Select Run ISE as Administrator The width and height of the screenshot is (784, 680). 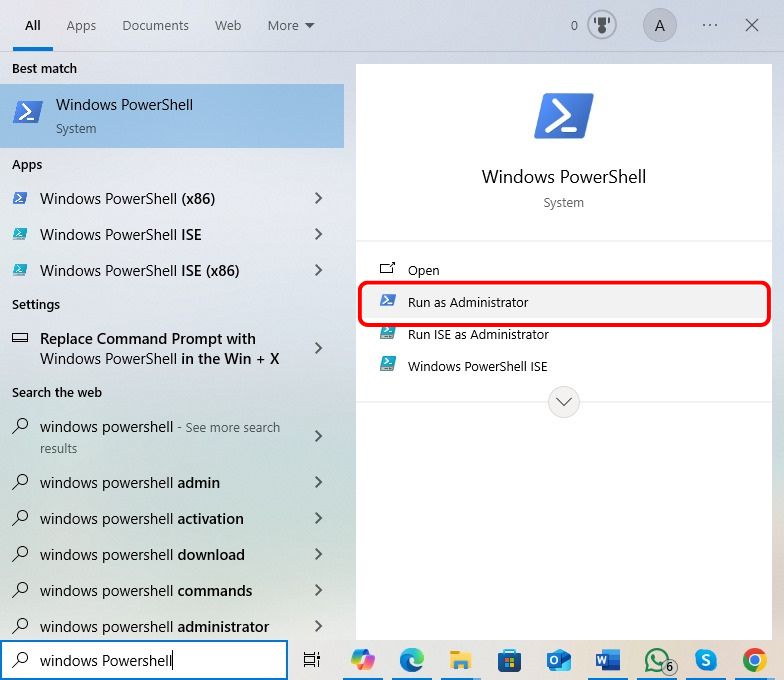pyautogui.click(x=478, y=335)
